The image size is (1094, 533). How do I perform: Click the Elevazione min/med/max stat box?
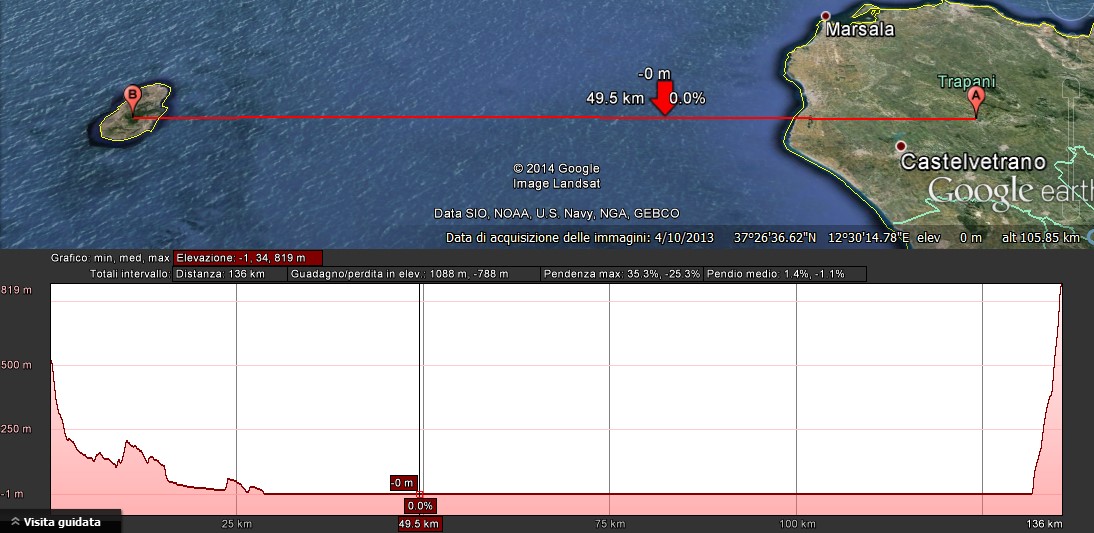pyautogui.click(x=248, y=258)
